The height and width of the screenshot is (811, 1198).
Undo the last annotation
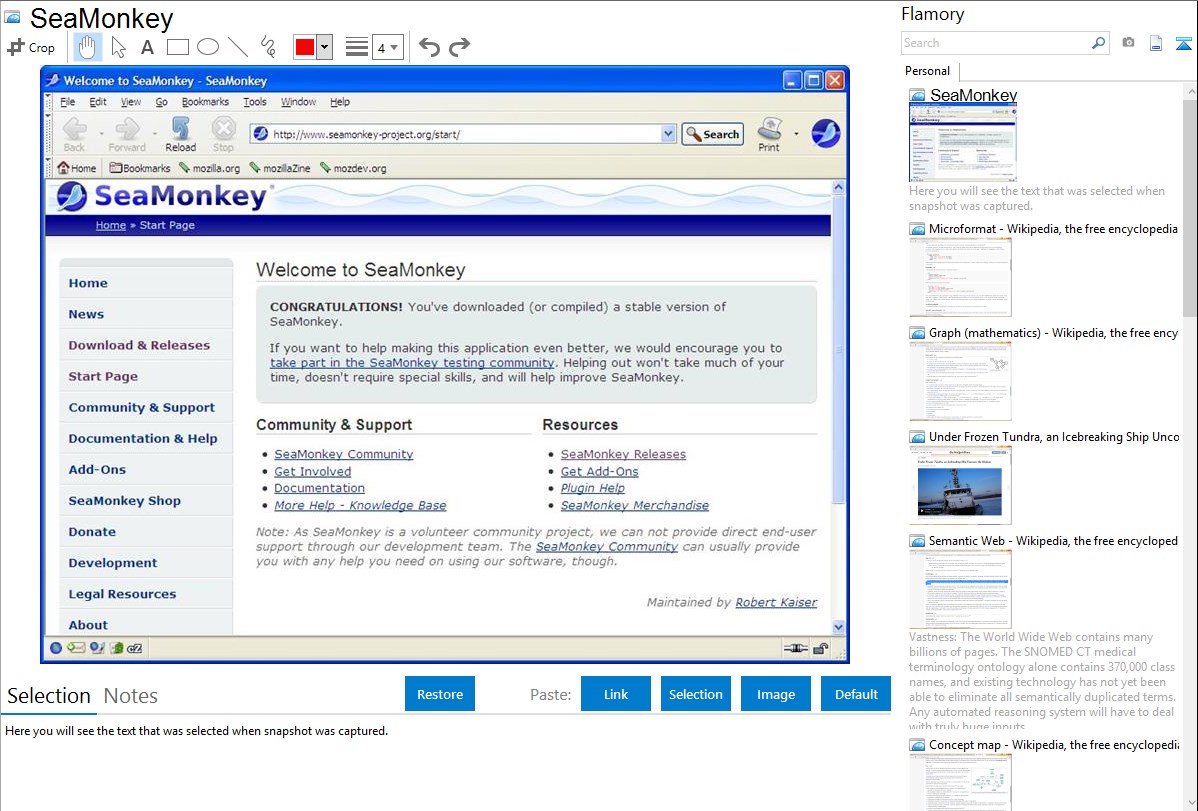tap(429, 47)
